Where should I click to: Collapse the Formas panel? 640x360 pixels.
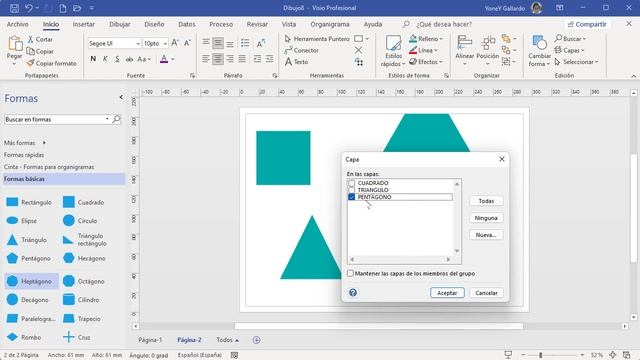pos(121,97)
